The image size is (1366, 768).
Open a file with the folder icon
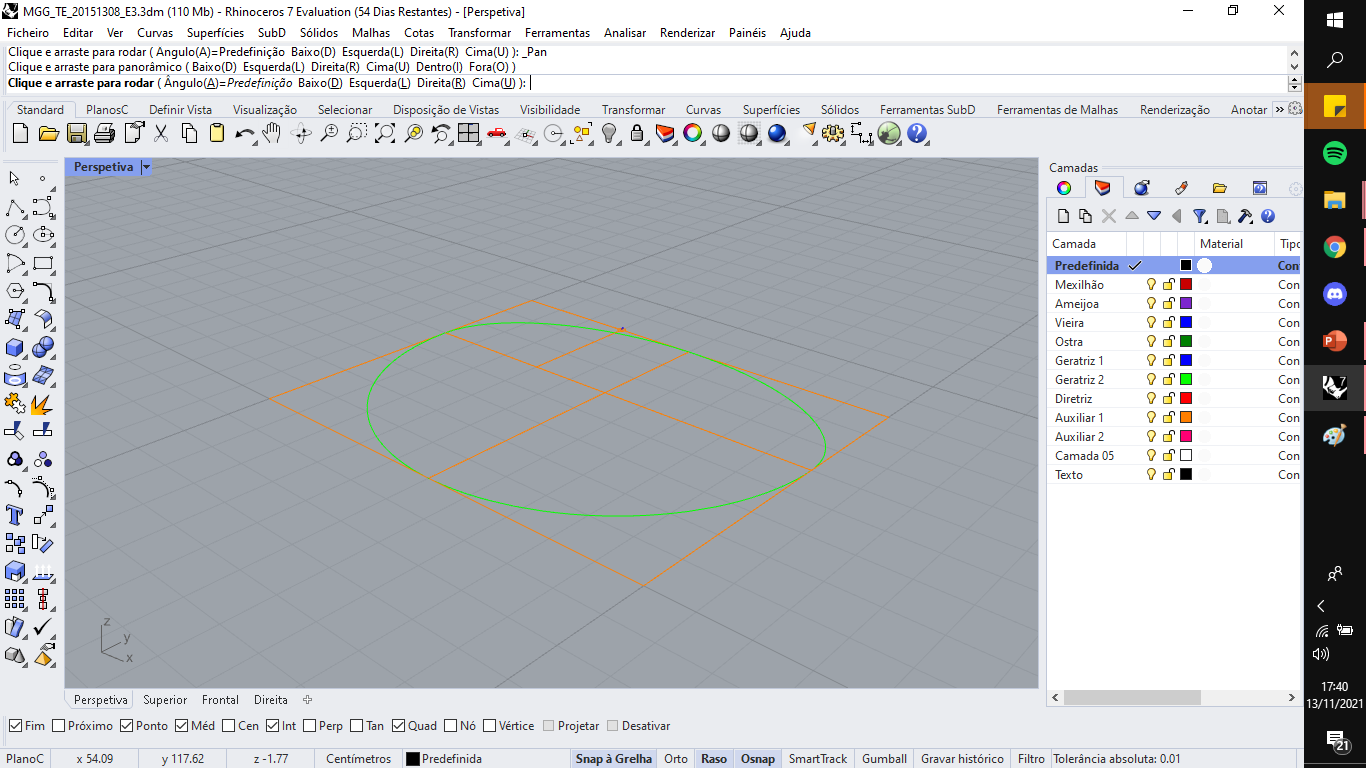pyautogui.click(x=48, y=133)
